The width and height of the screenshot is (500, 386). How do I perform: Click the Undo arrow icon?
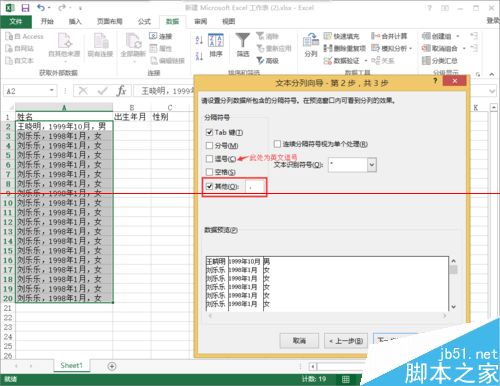[x=41, y=7]
